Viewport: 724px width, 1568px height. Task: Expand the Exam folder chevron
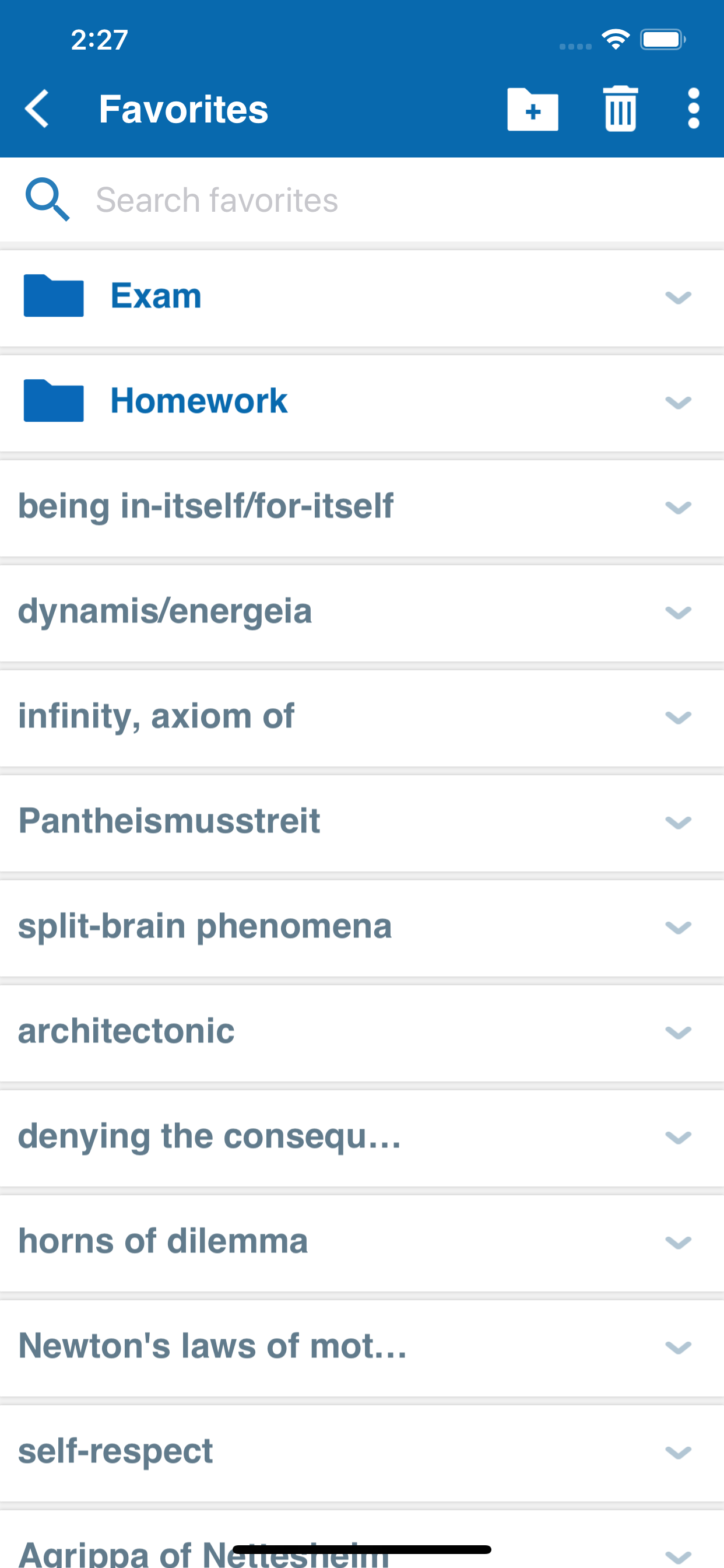678,297
